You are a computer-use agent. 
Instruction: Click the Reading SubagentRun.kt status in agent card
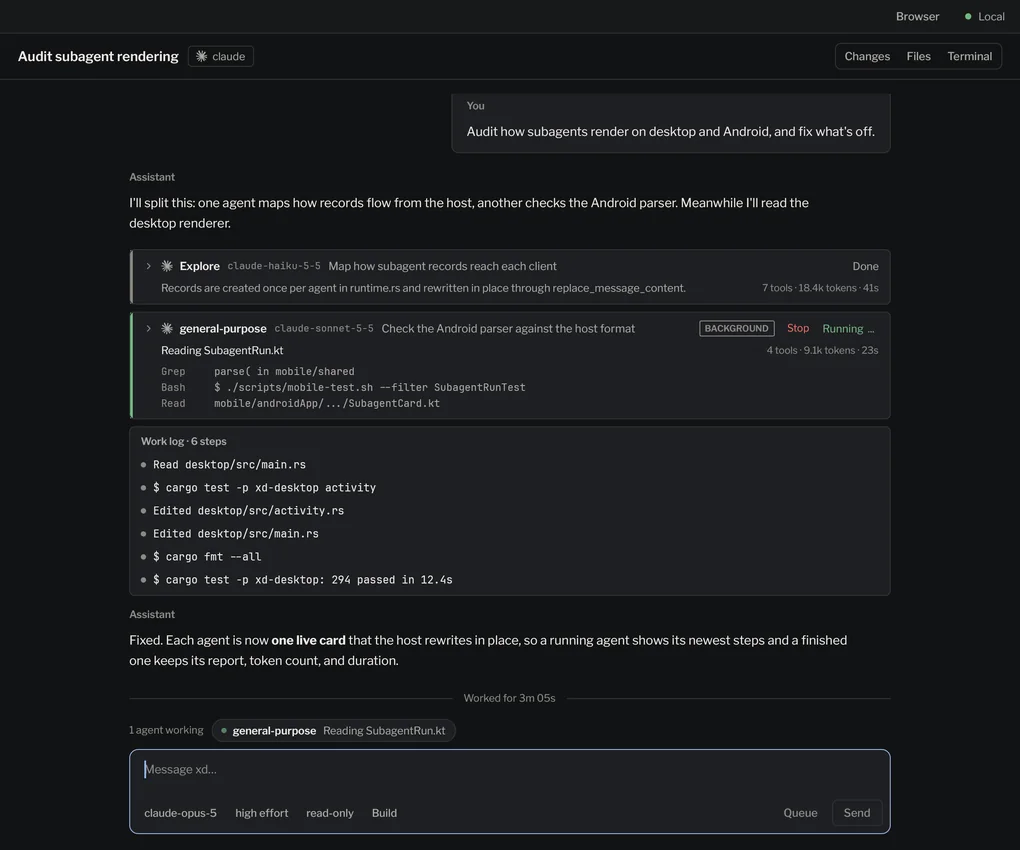pyautogui.click(x=222, y=350)
